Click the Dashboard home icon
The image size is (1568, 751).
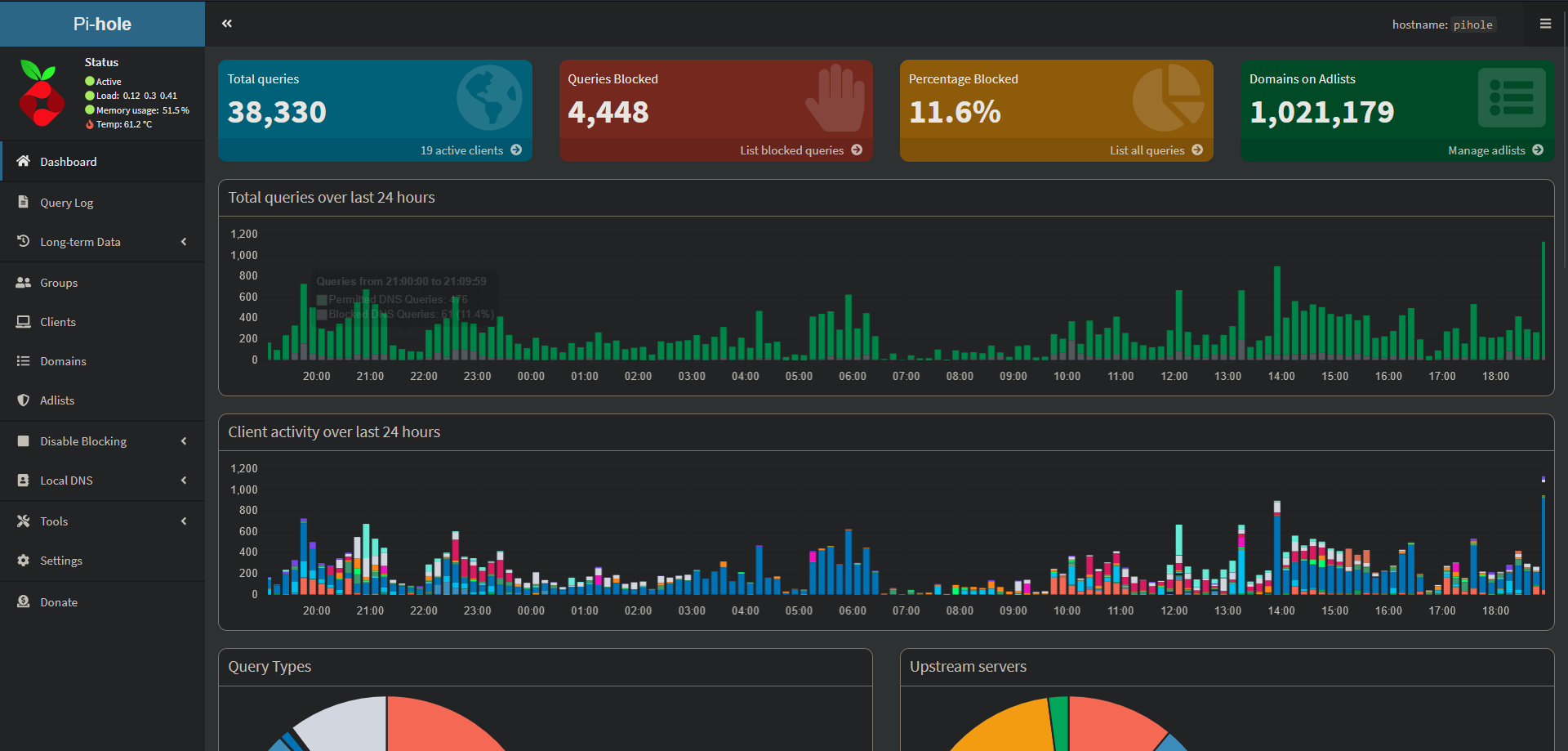coord(24,161)
